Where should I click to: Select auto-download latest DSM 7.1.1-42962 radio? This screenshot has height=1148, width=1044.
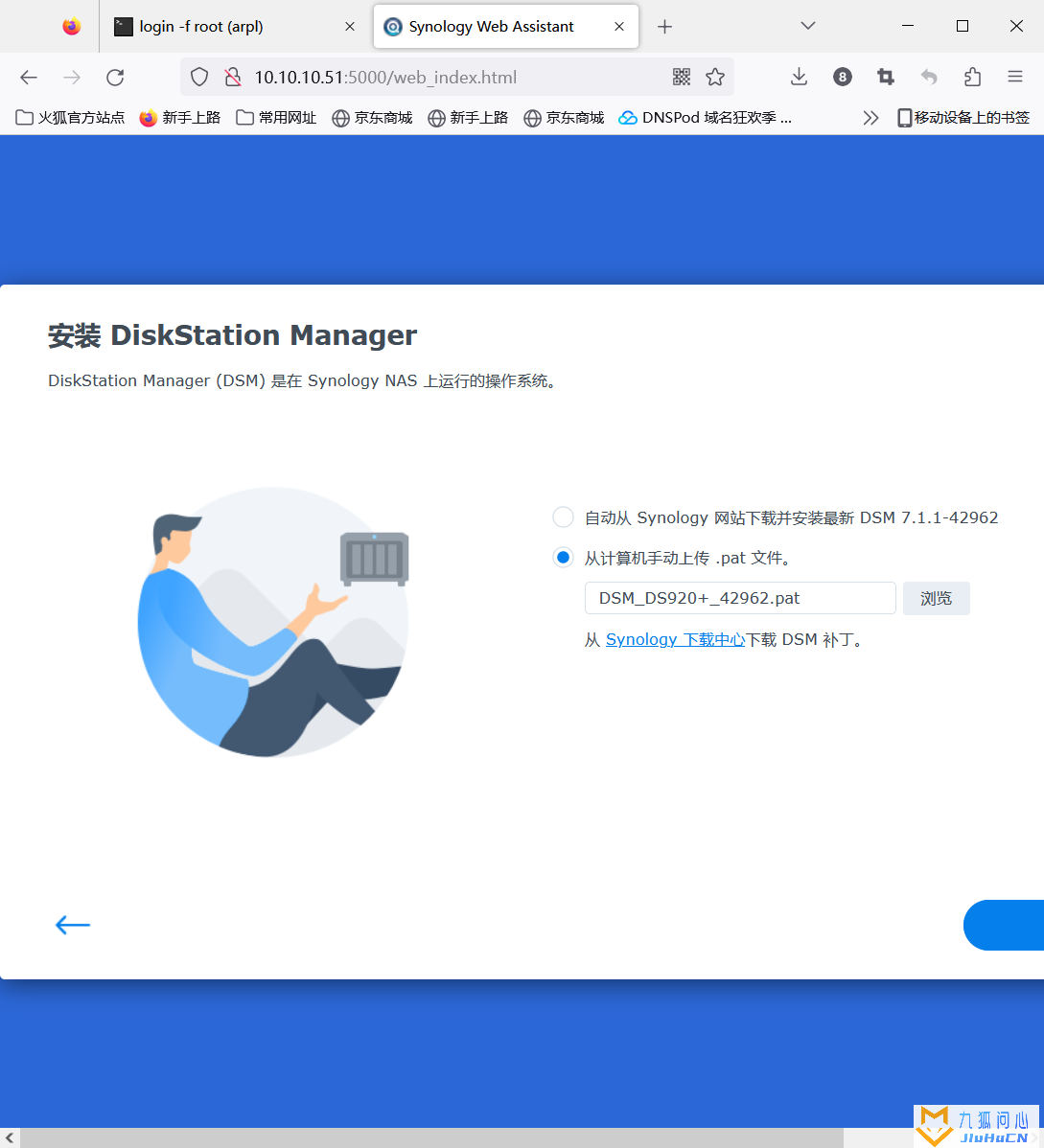point(563,517)
